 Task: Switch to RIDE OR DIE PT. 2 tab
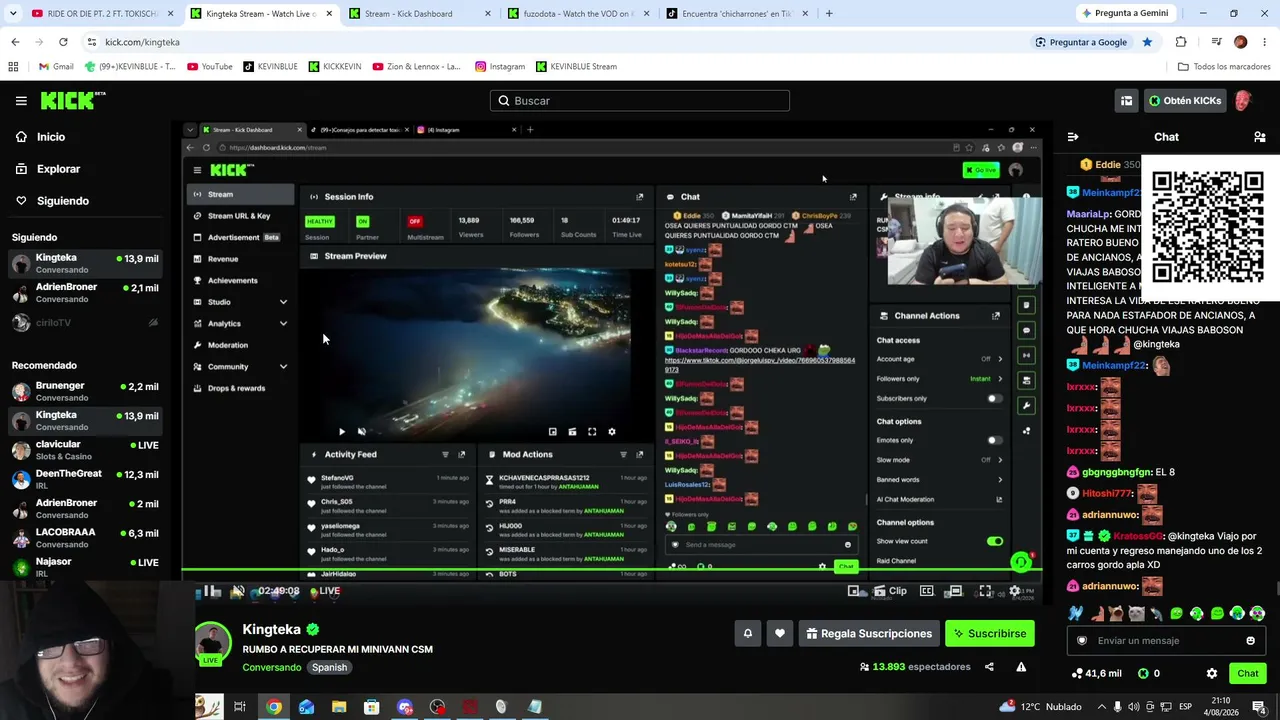[103, 14]
